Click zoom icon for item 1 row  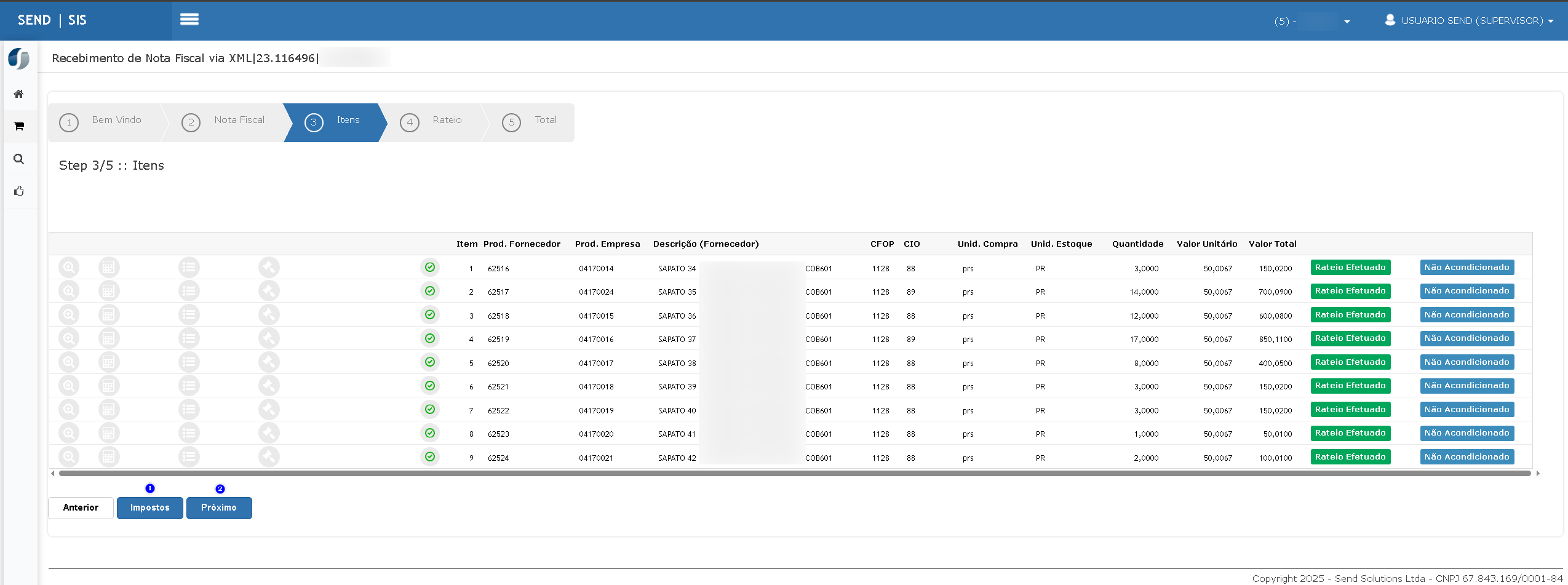point(69,268)
